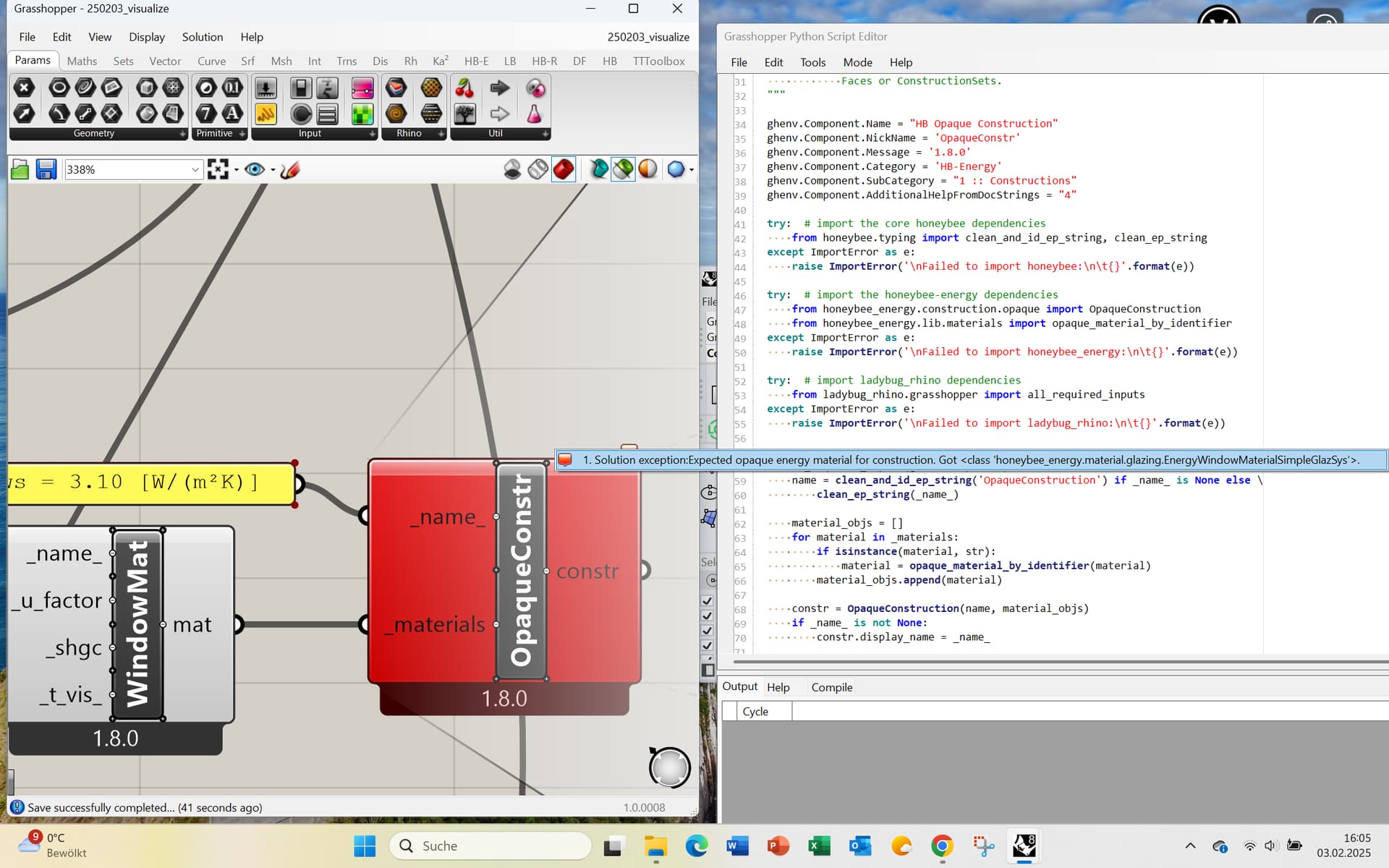Toggle shaded preview mode with the red cylinder icon
Screen dimensions: 1389x868
pyautogui.click(x=564, y=169)
